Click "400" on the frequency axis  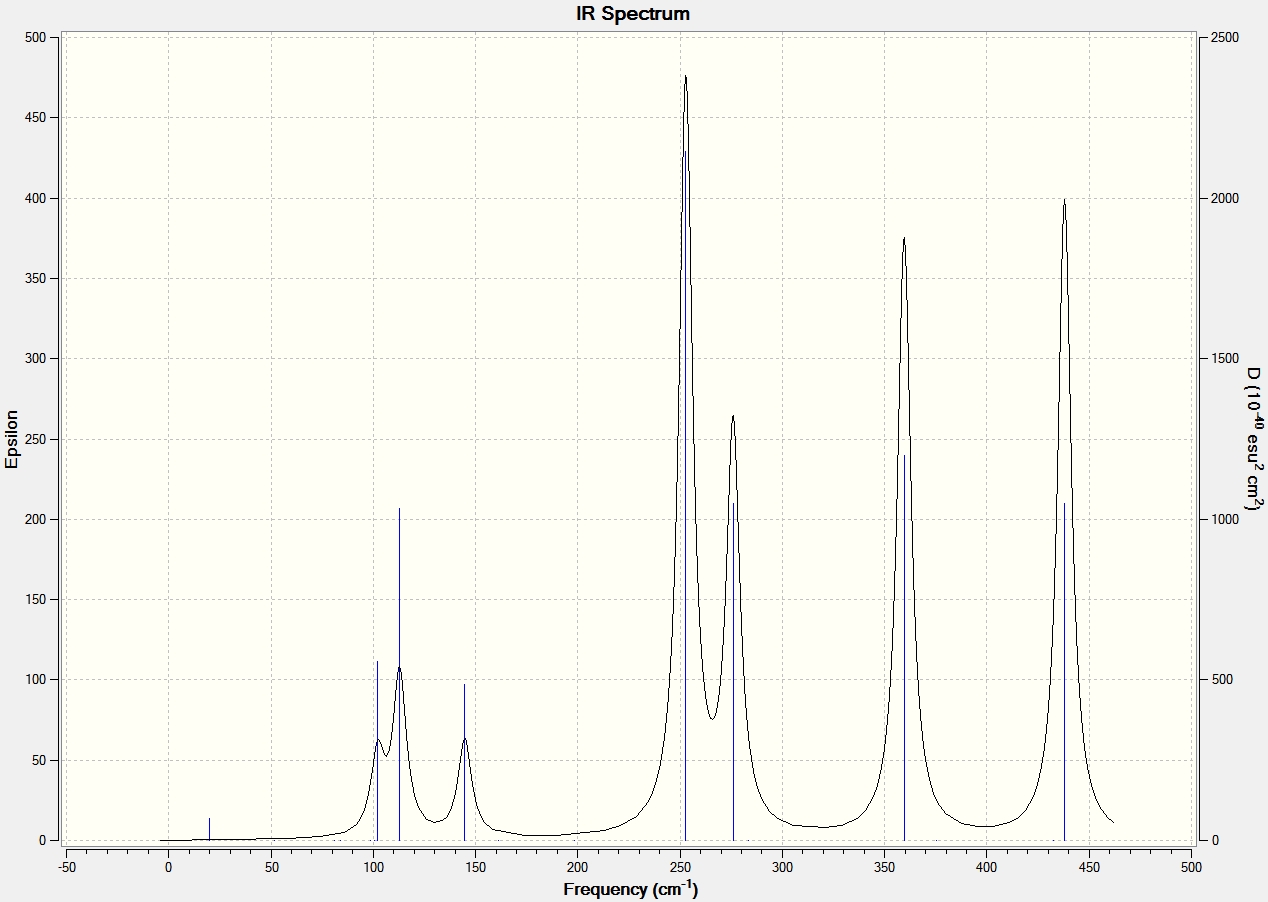(987, 866)
